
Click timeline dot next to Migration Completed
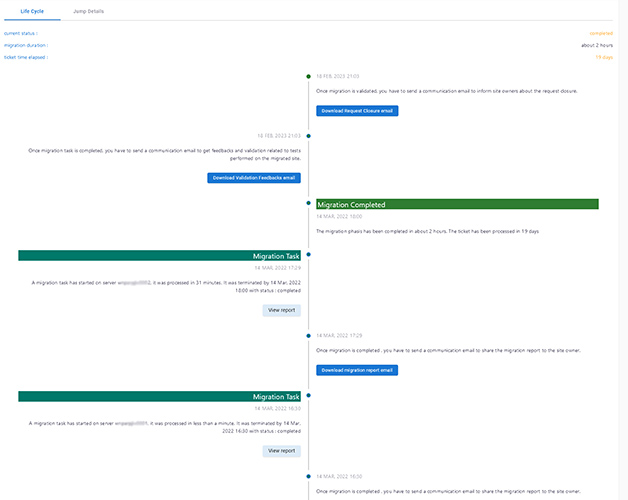[309, 204]
